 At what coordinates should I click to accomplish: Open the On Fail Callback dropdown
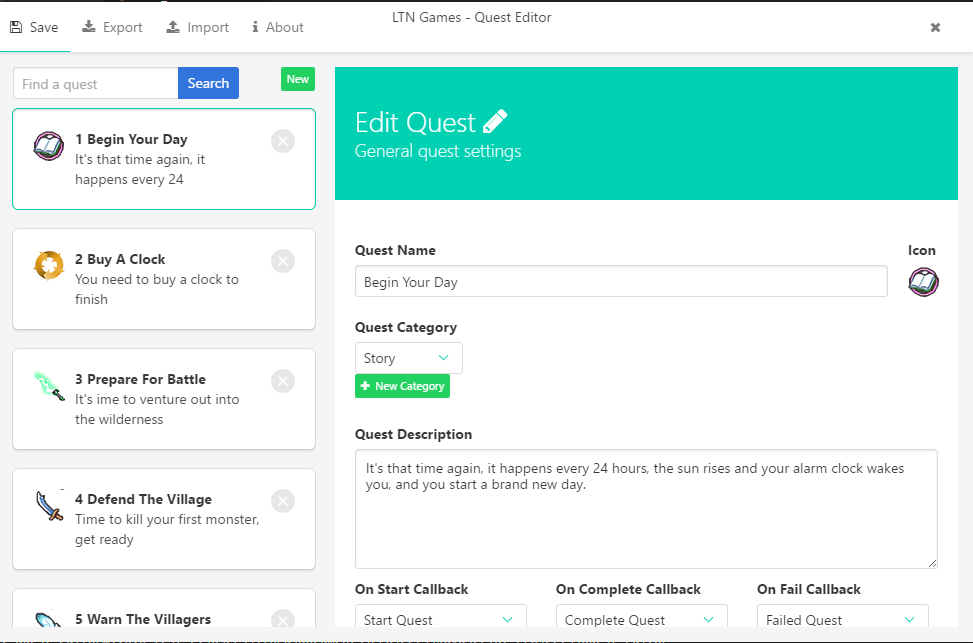[843, 617]
